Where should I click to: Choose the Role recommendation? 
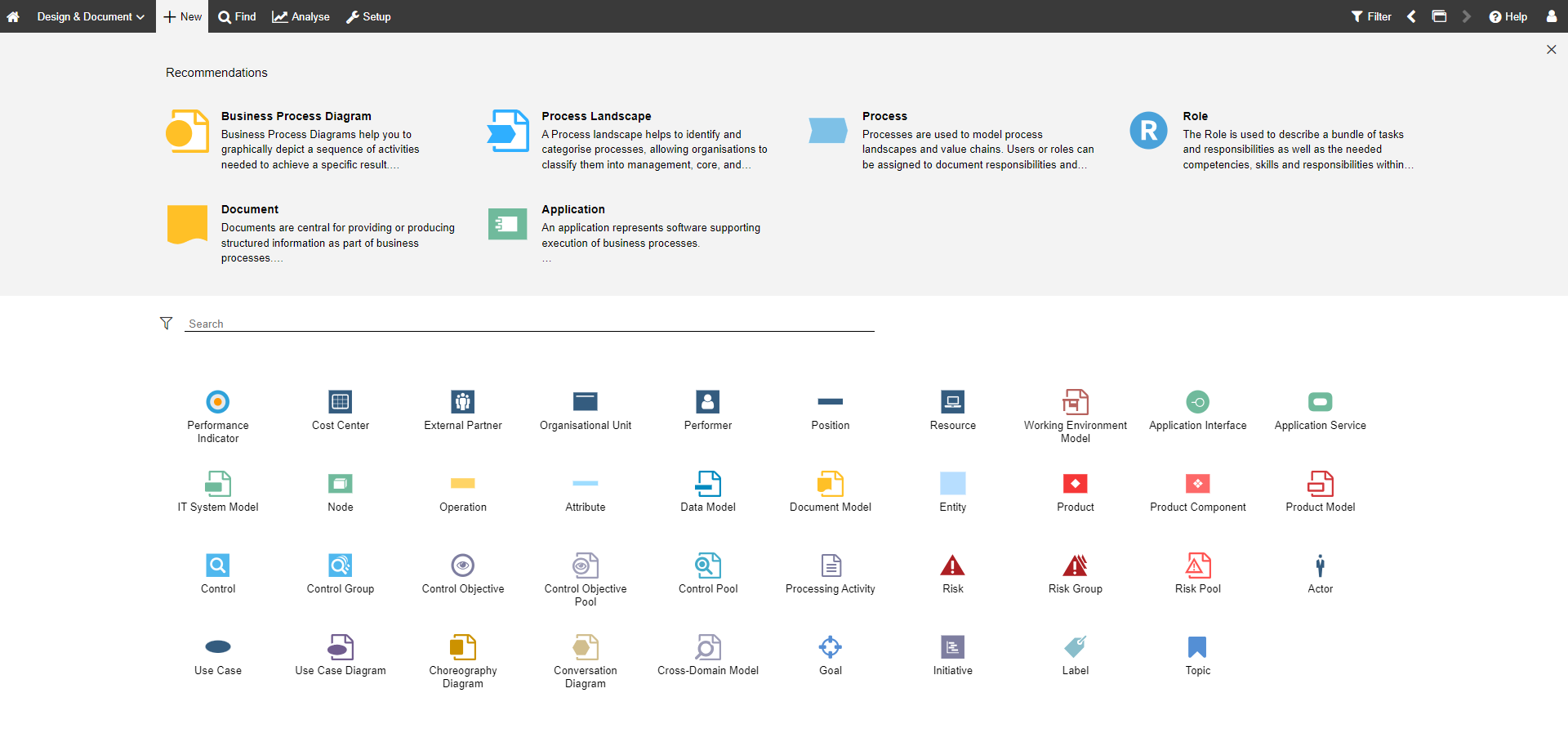1272,141
